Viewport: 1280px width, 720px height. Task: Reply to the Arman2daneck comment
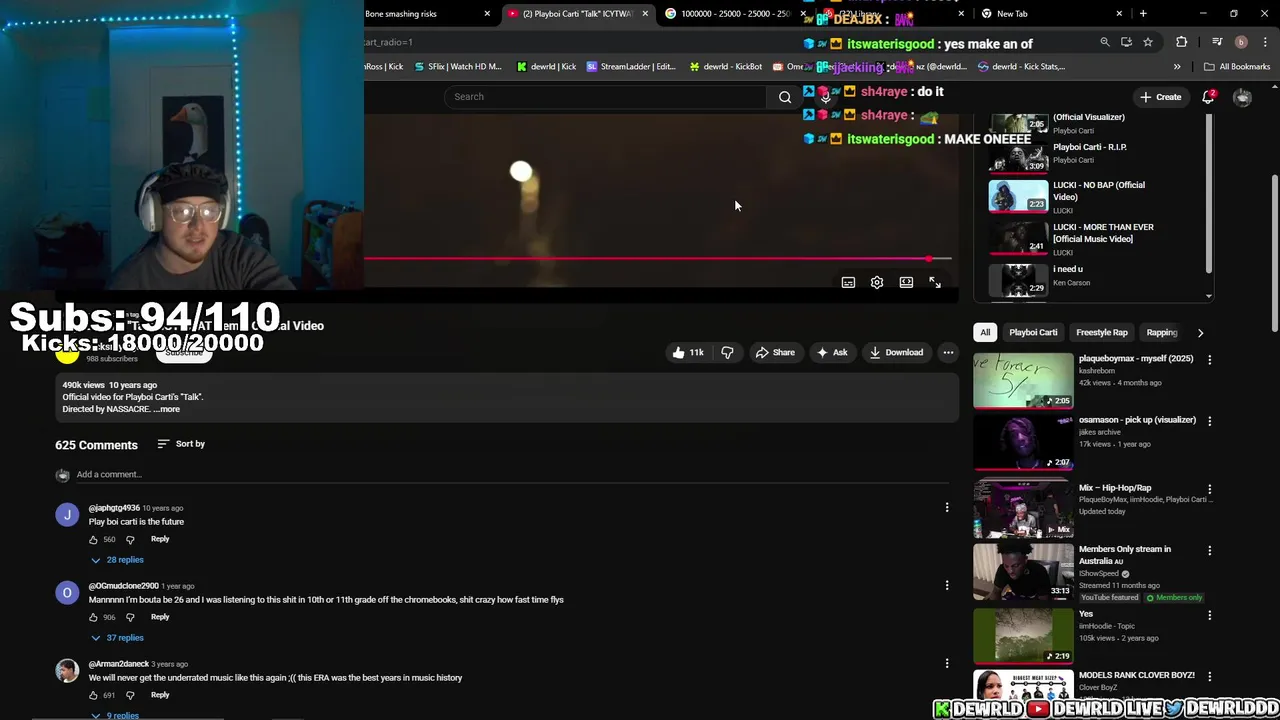(160, 695)
